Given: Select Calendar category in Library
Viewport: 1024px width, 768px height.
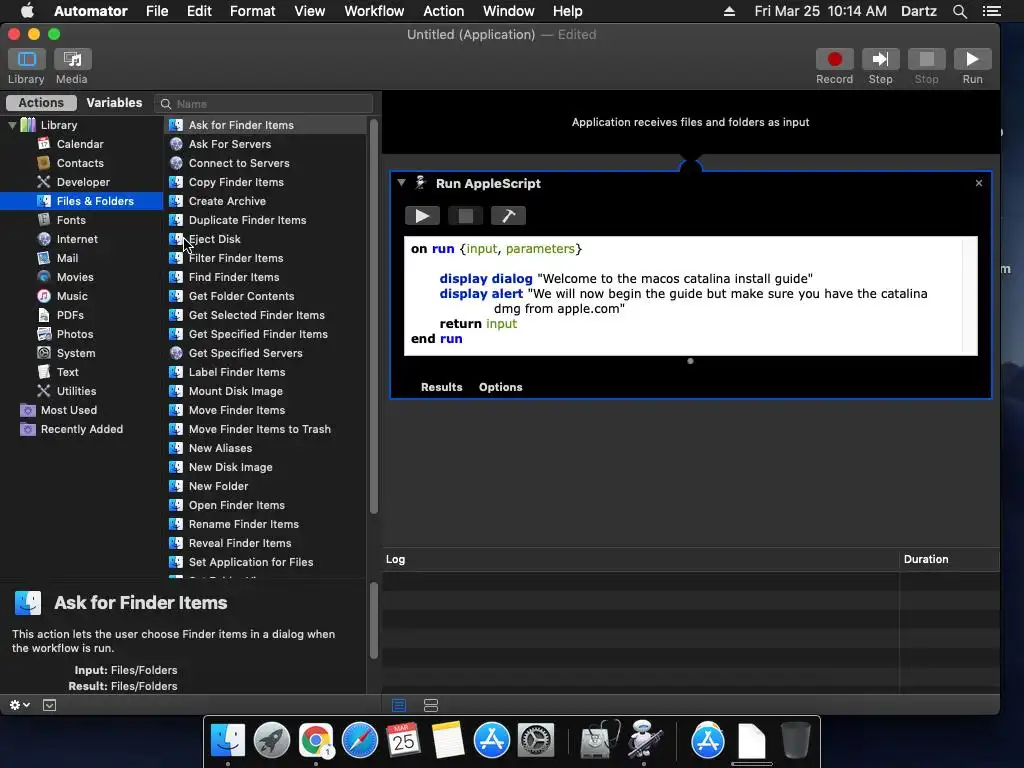Looking at the screenshot, I should coord(80,144).
